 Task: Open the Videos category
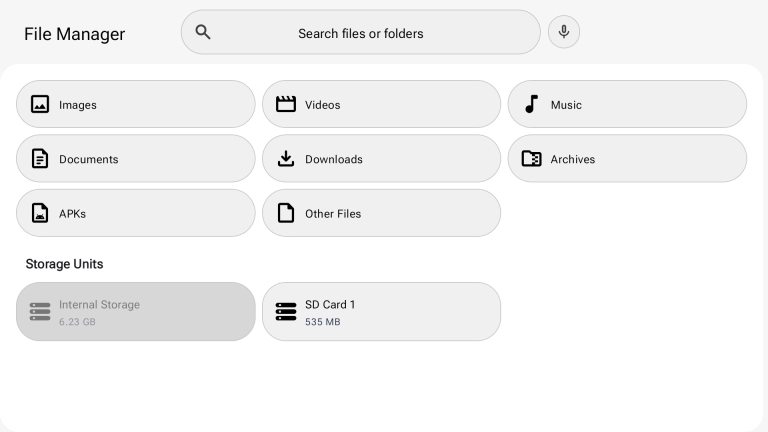(382, 104)
